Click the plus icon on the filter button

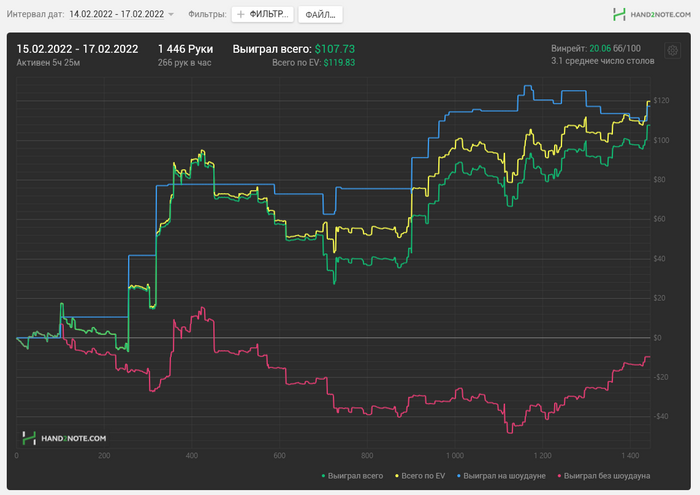point(241,15)
